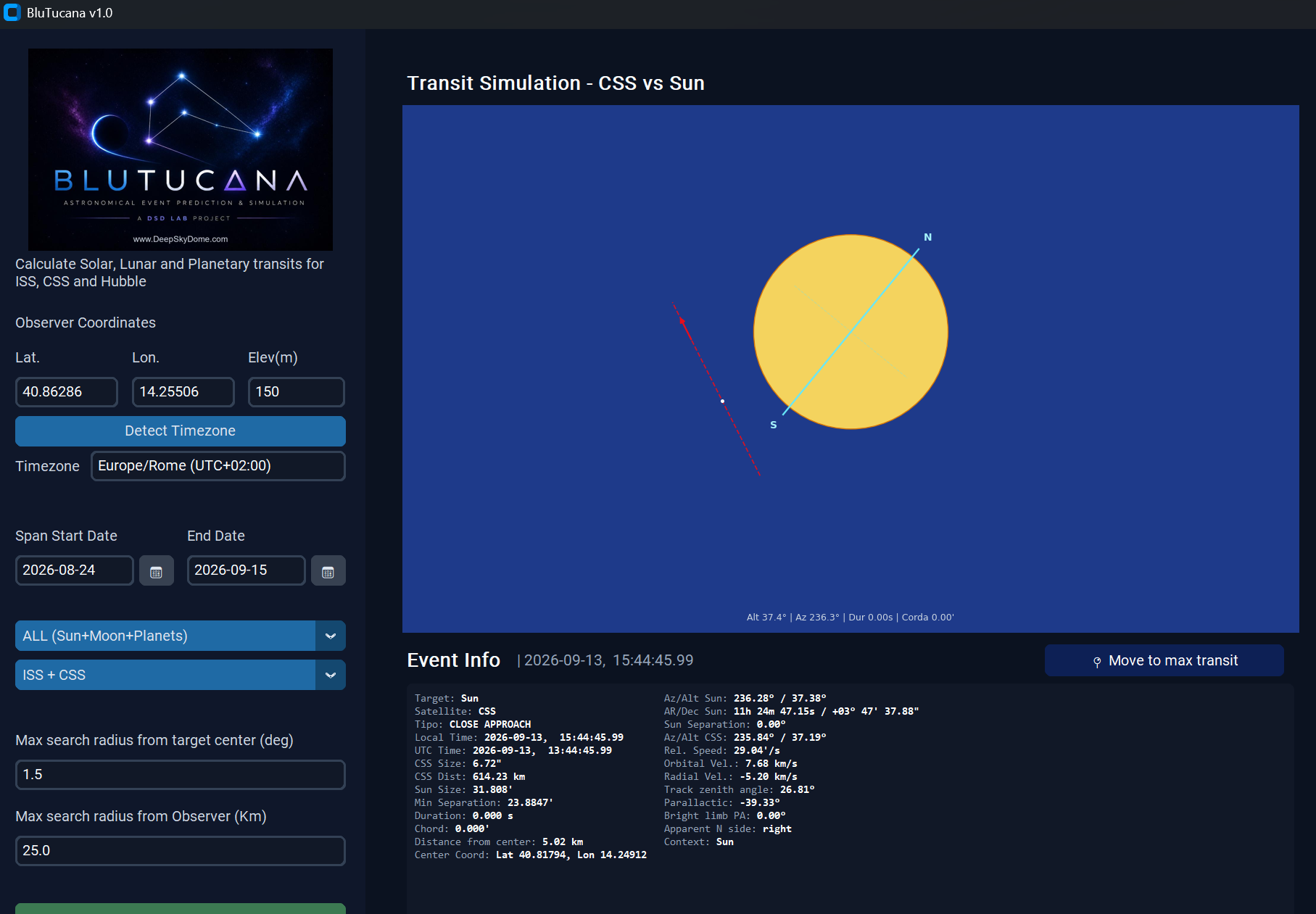Click the max search radius degrees field

pyautogui.click(x=181, y=775)
